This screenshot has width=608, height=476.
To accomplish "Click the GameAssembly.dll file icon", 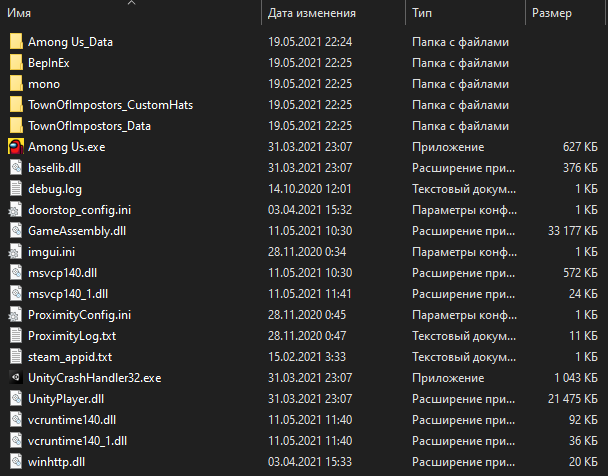I will 15,230.
